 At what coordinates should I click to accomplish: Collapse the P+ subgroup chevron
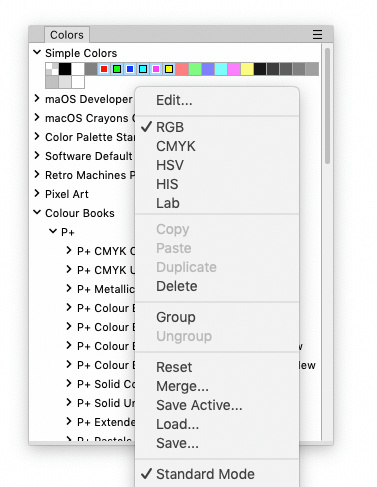click(x=53, y=231)
